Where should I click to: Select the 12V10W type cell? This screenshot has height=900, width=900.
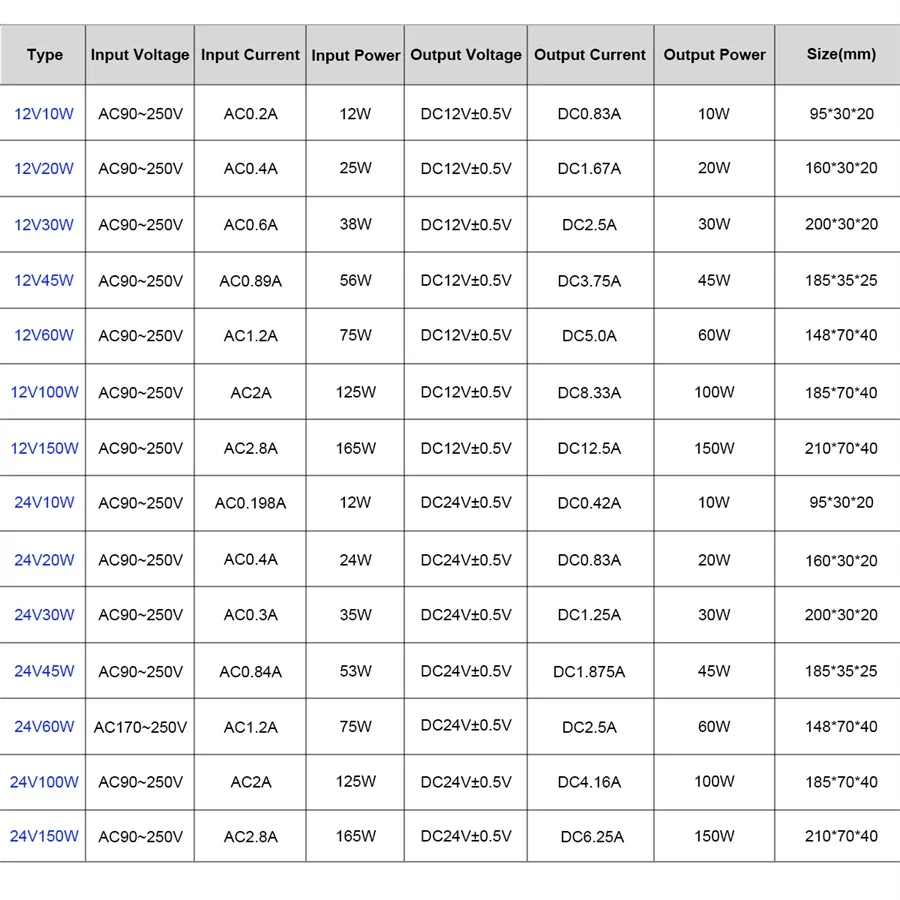coord(44,114)
